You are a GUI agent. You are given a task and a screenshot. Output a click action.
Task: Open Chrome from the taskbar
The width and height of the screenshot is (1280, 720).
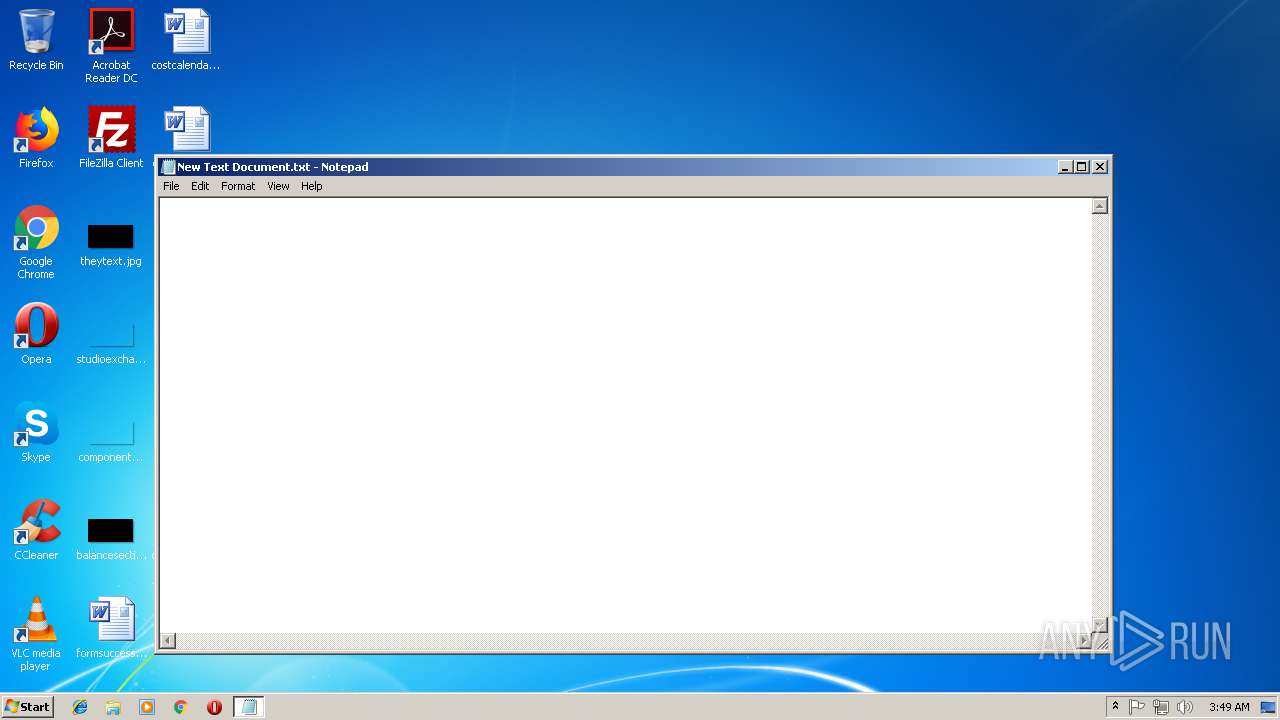[181, 707]
